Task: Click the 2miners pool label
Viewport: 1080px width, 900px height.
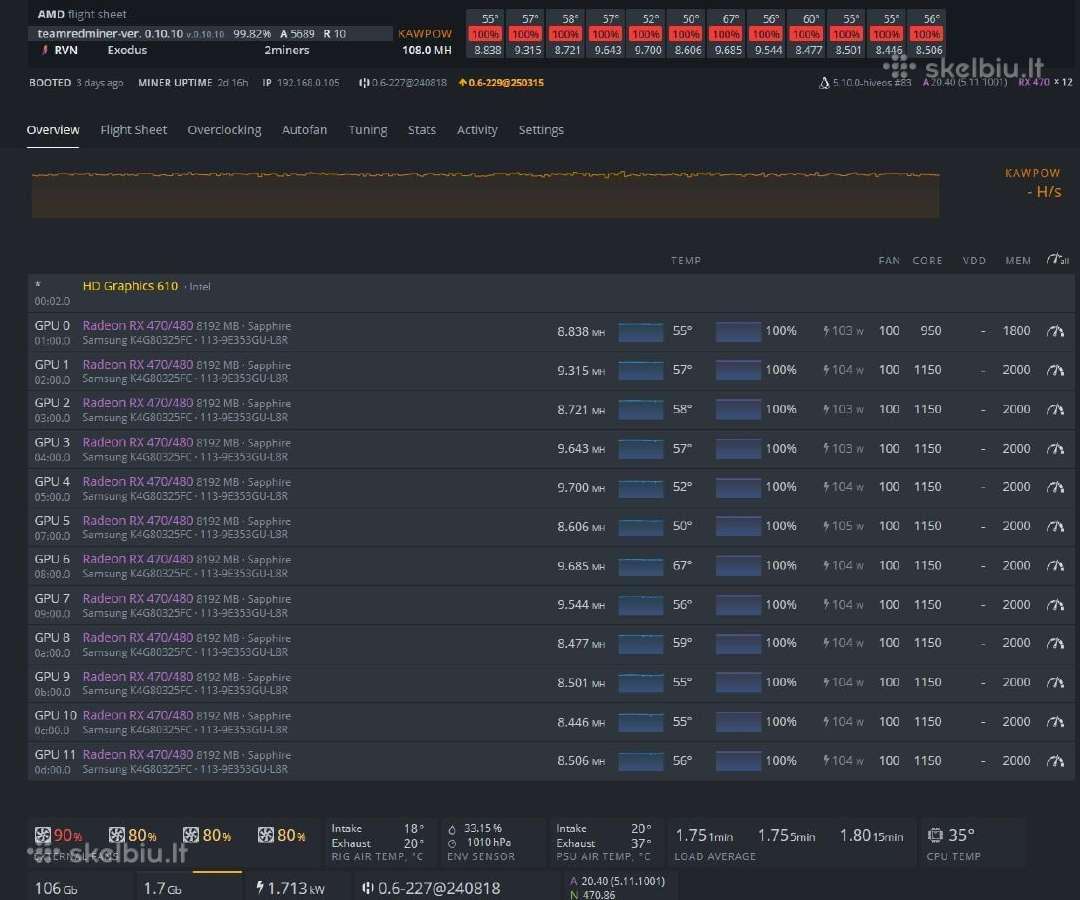Action: click(x=287, y=50)
